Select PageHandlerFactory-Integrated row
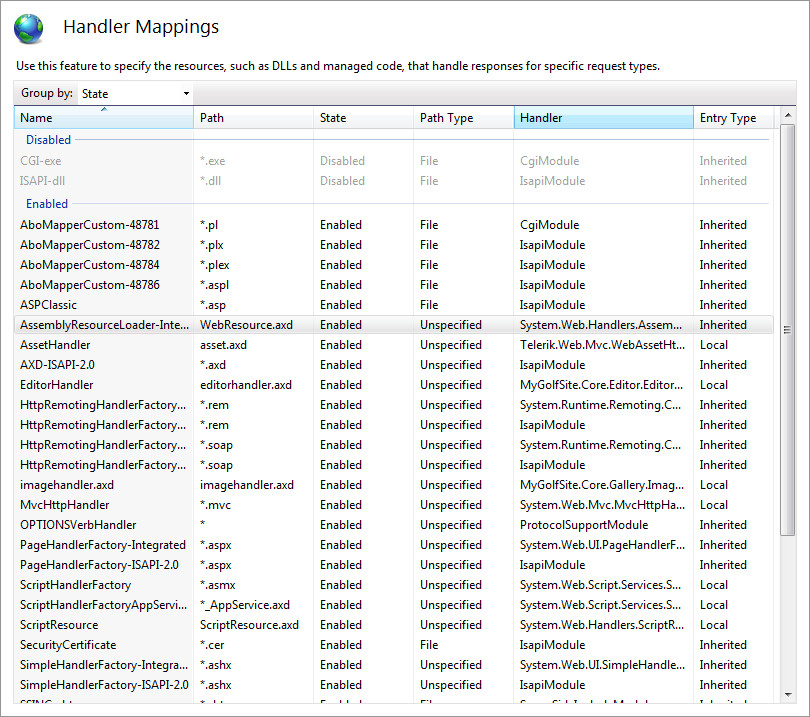The image size is (810, 717). 394,545
